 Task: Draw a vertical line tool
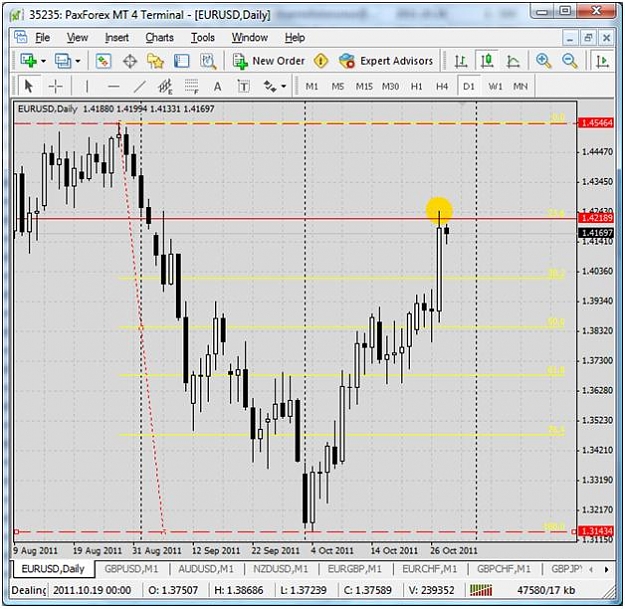(x=87, y=86)
